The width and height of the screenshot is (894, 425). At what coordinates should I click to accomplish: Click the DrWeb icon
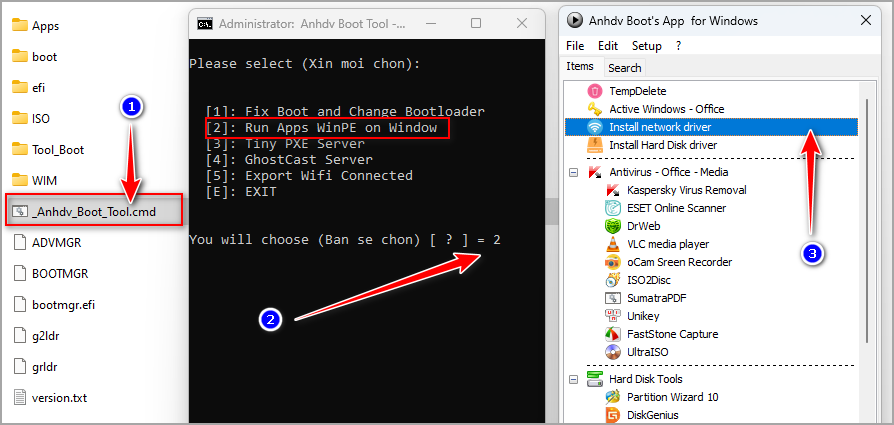(x=613, y=226)
